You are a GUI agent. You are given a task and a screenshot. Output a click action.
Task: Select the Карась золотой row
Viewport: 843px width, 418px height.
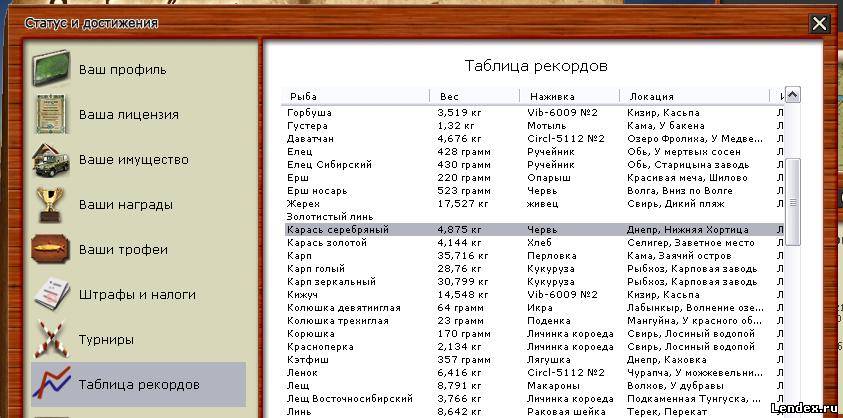[534, 243]
